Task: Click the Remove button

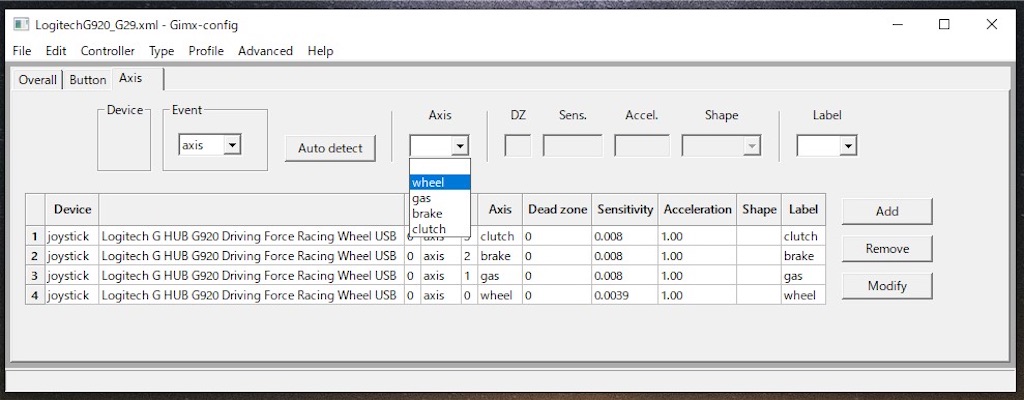Action: [x=887, y=248]
